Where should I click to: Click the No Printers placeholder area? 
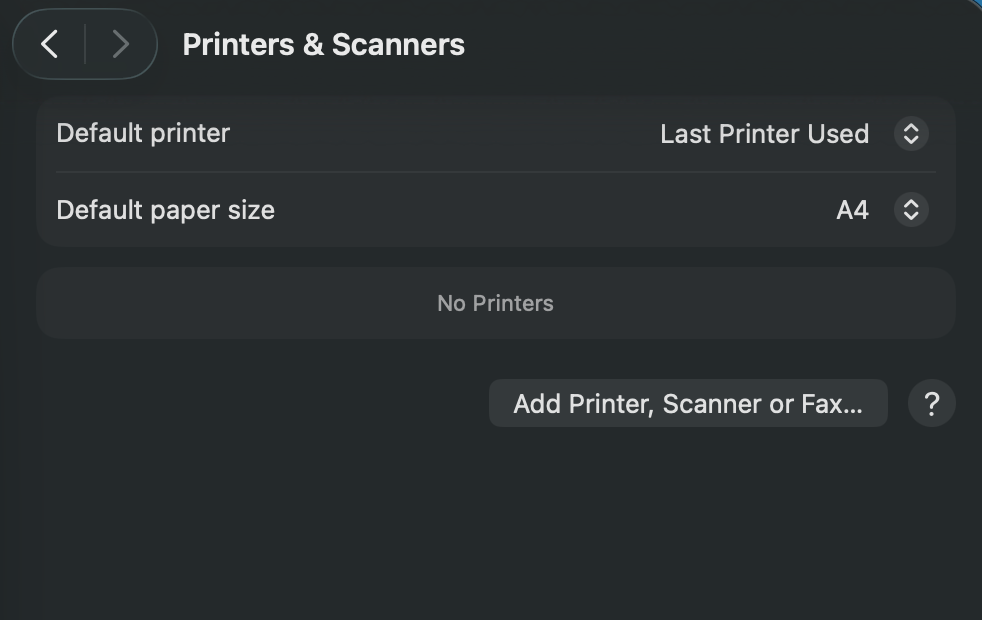tap(495, 303)
